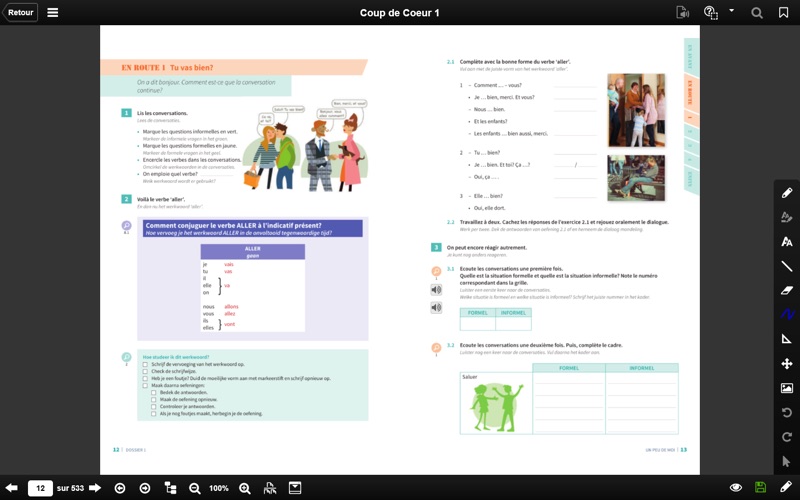Click the FORMEL cell in small grid
This screenshot has height=500, width=800.
pyautogui.click(x=478, y=313)
